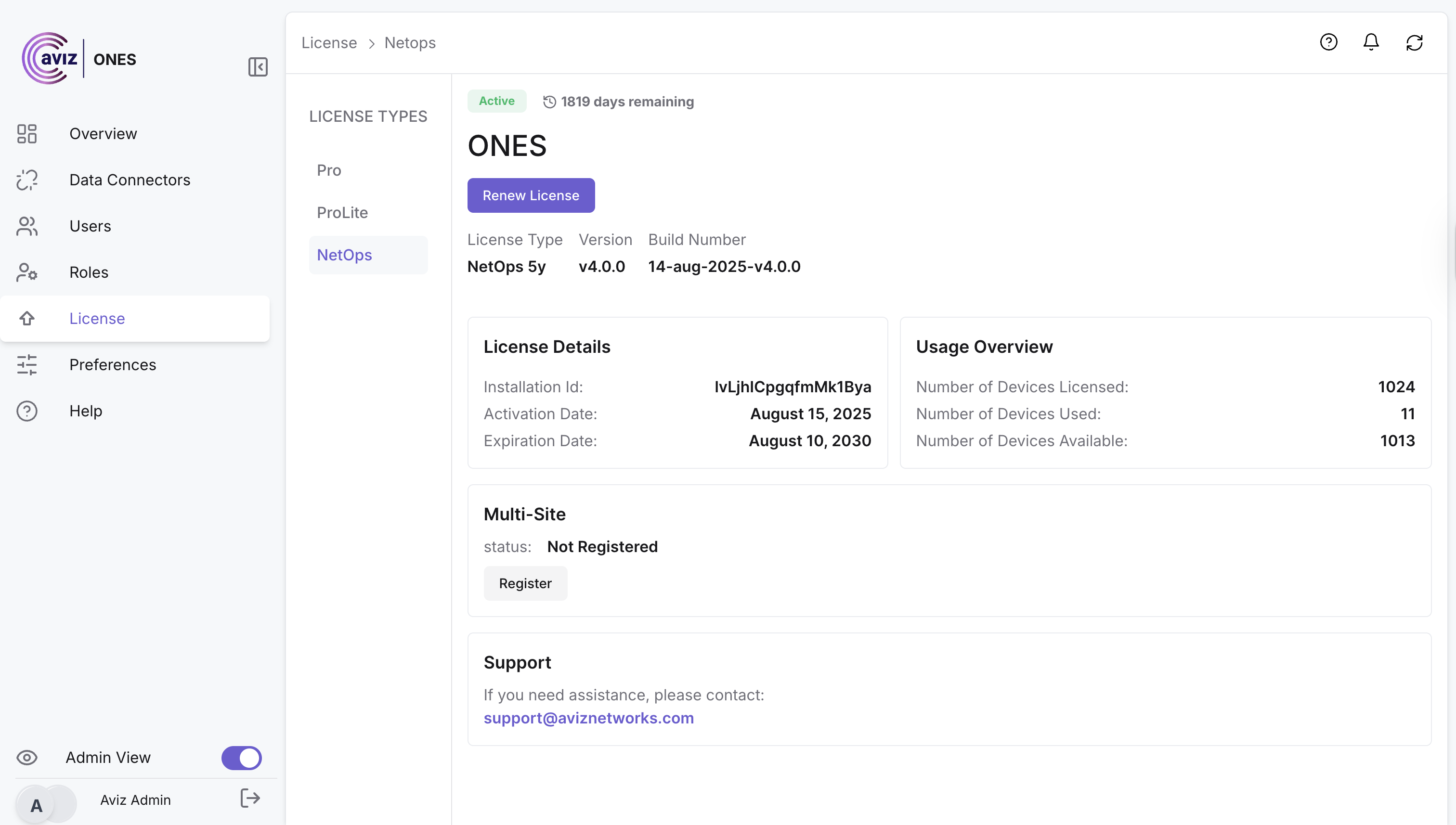Click the help question mark icon in header

1328,42
